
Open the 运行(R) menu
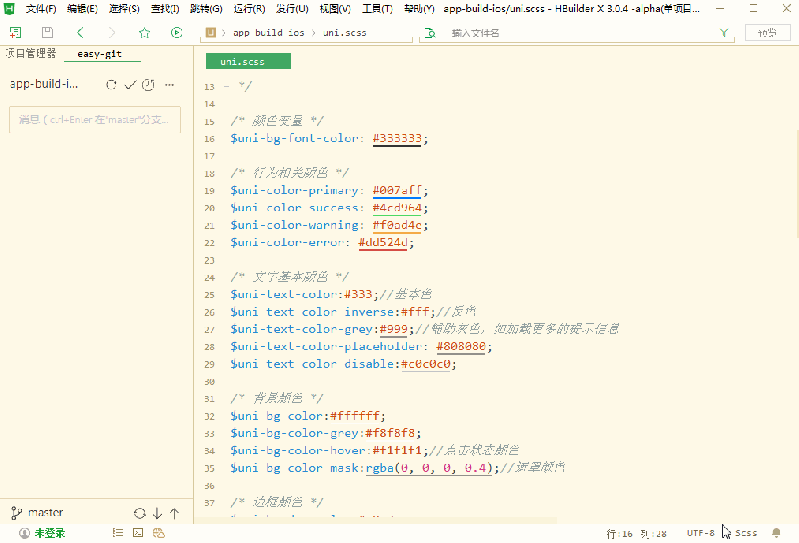coord(249,9)
